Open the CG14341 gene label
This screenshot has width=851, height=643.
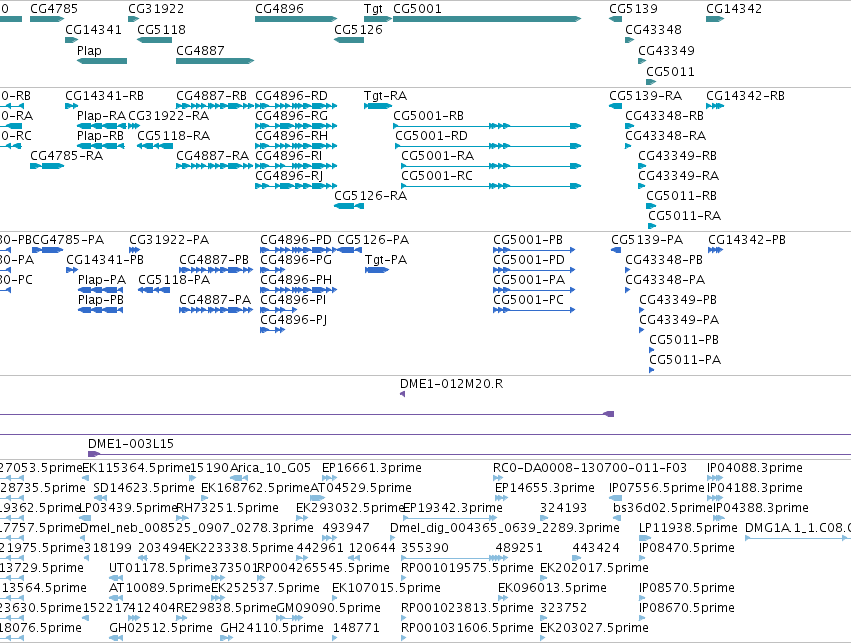point(93,29)
